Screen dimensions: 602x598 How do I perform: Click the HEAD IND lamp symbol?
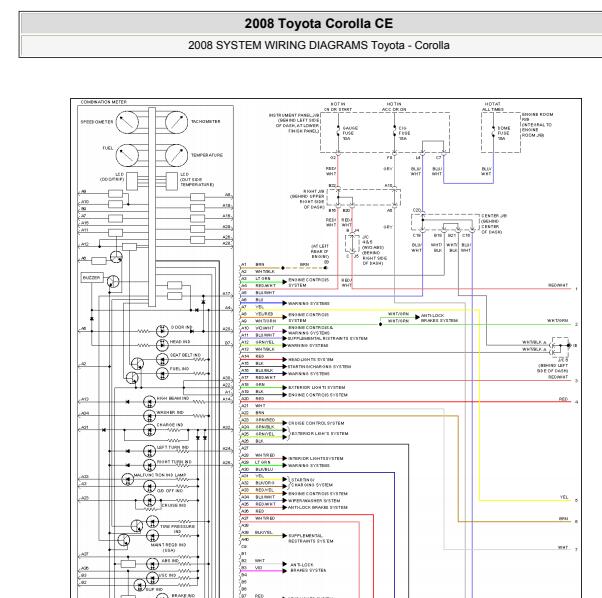[x=162, y=345]
